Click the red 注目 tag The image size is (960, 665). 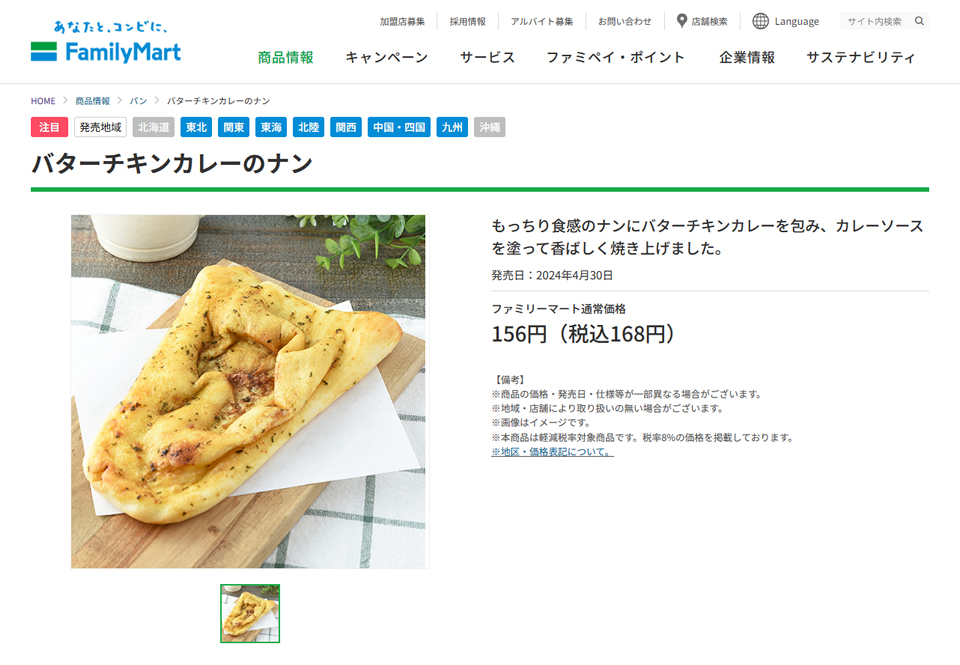pos(49,127)
